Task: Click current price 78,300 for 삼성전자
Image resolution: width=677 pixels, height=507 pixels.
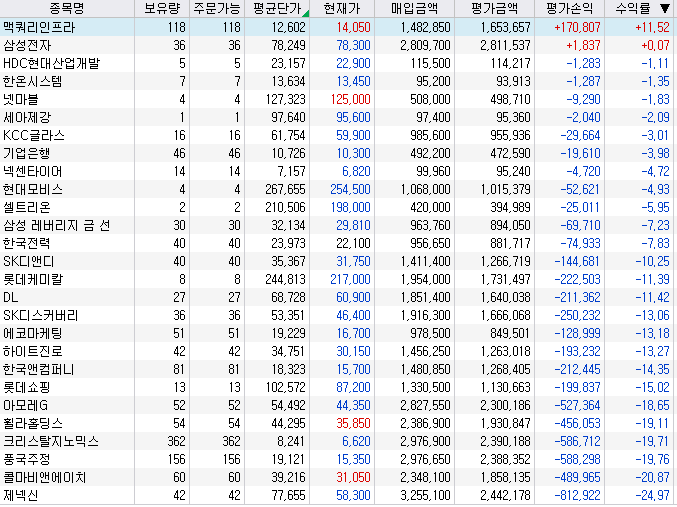Action: pos(353,45)
